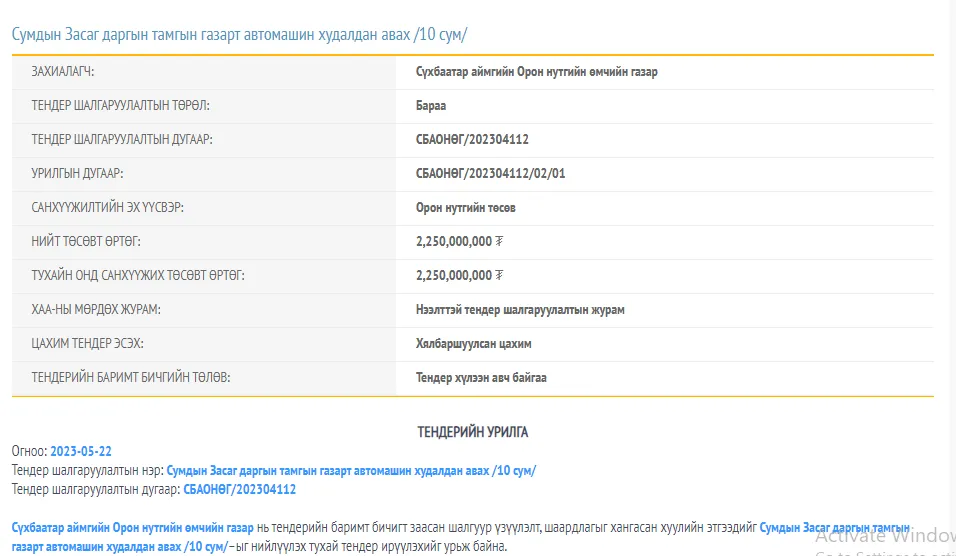Image resolution: width=956 pixels, height=556 pixels.
Task: Click ТУХАЙН ОНД САНХҮҮЖИХ ТӨСӨВТ ӨРТӨГ label
Action: click(x=138, y=276)
